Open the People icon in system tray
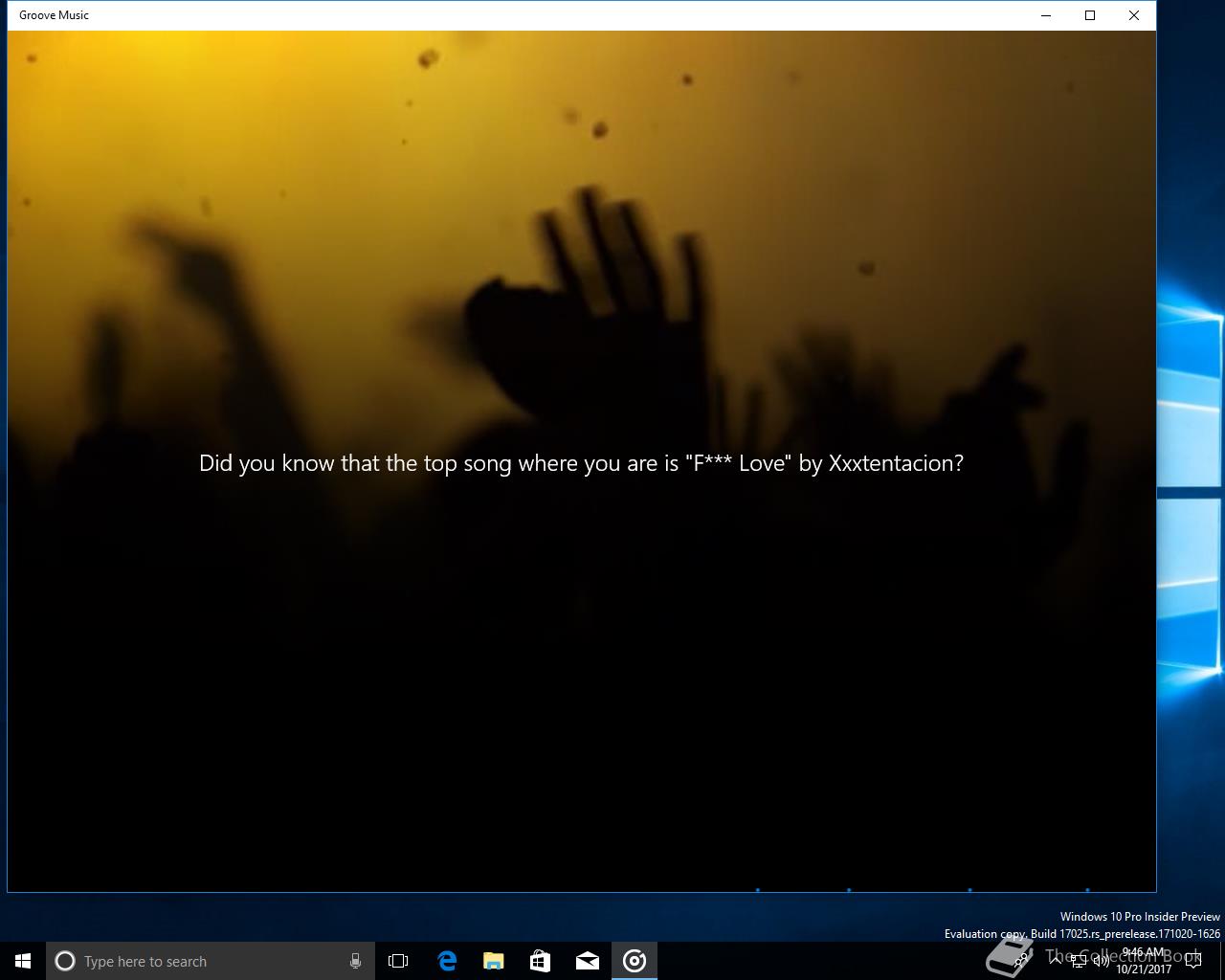This screenshot has height=980, width=1225. pos(1021,960)
